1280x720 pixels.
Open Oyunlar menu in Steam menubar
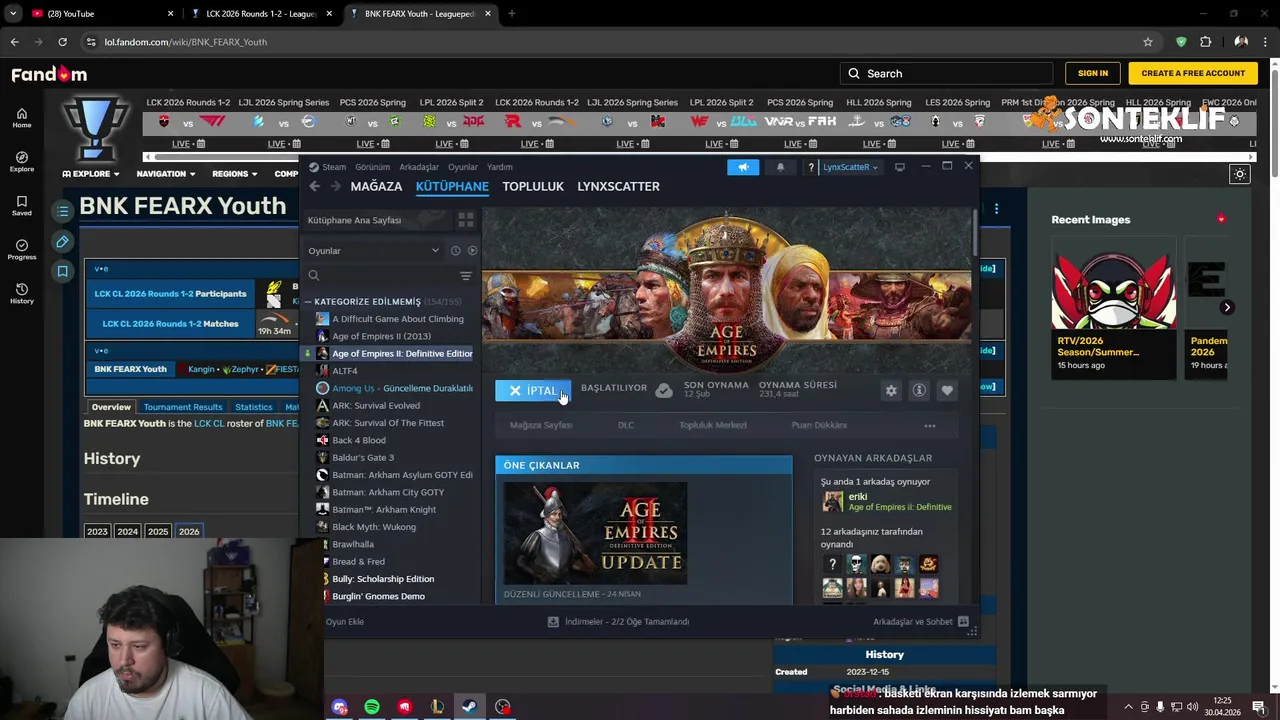463,167
